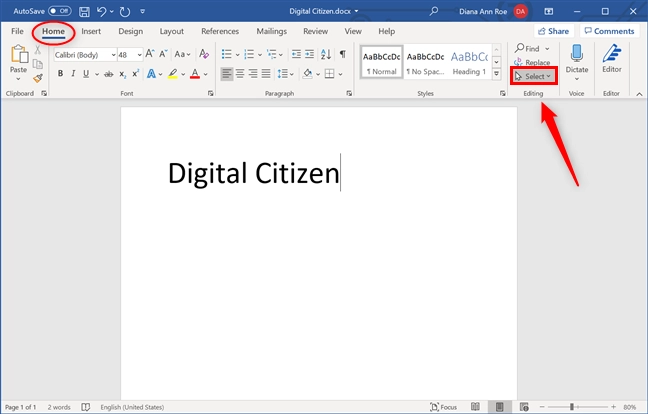Click the red Font Color A

[x=195, y=74]
